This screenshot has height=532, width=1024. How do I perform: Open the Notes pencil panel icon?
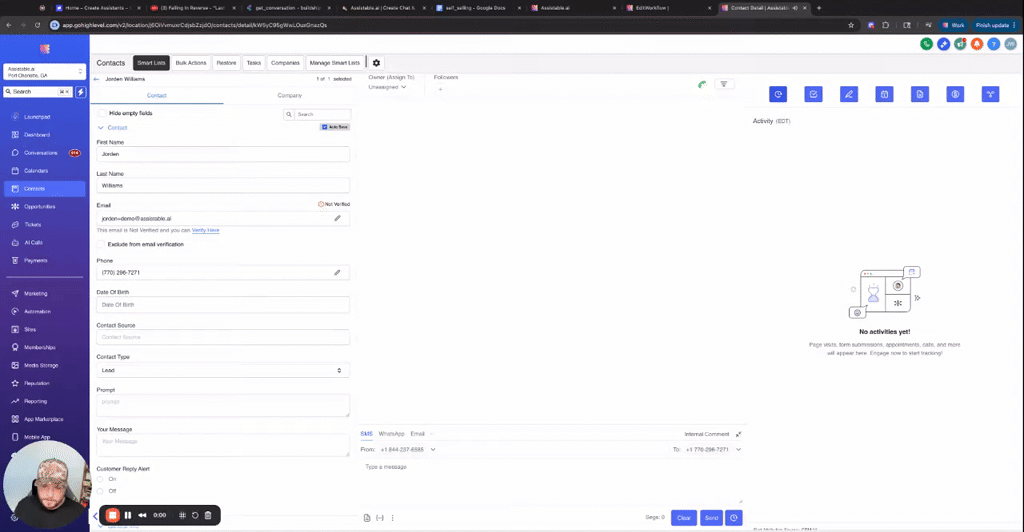(x=849, y=94)
